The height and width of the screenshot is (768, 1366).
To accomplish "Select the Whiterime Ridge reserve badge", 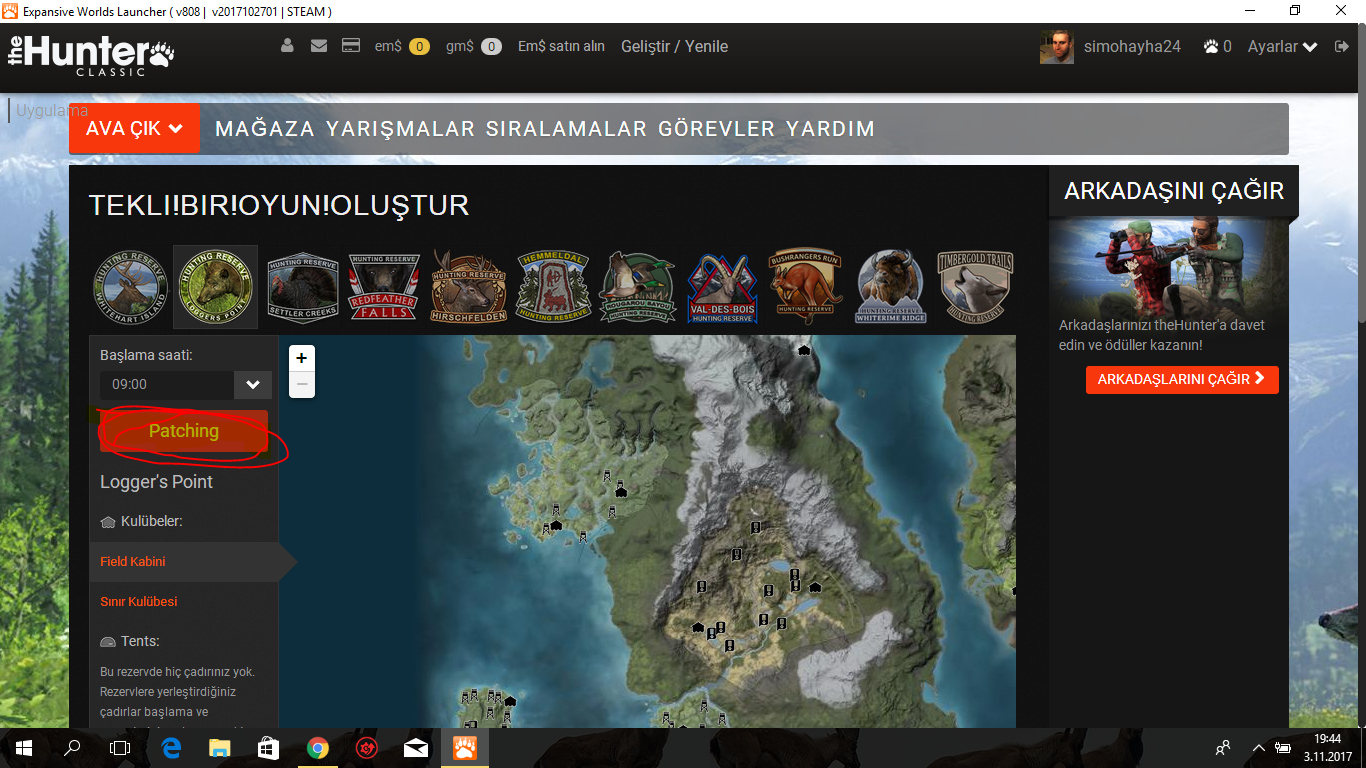I will (890, 288).
